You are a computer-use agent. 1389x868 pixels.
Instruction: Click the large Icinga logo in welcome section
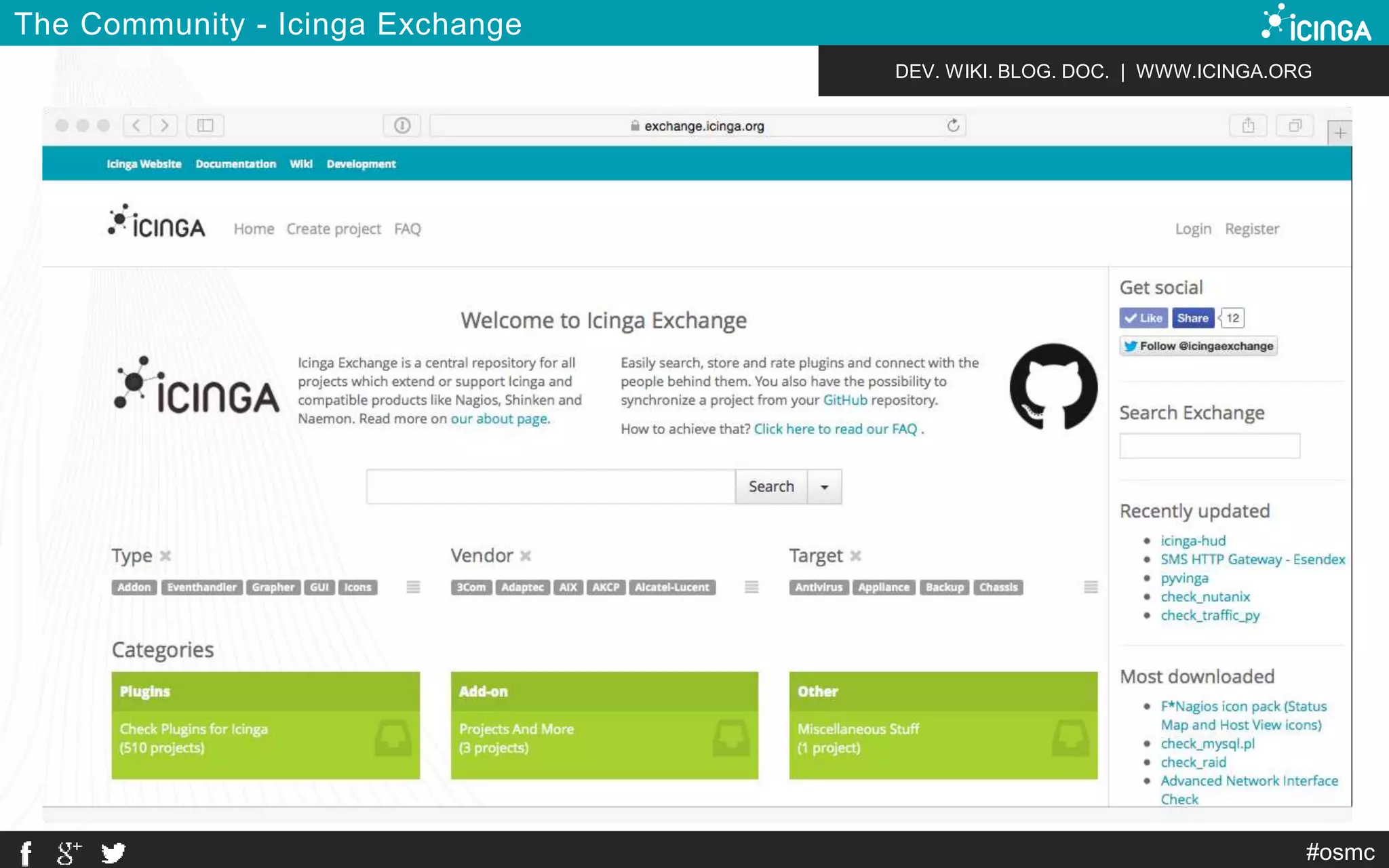coord(197,384)
